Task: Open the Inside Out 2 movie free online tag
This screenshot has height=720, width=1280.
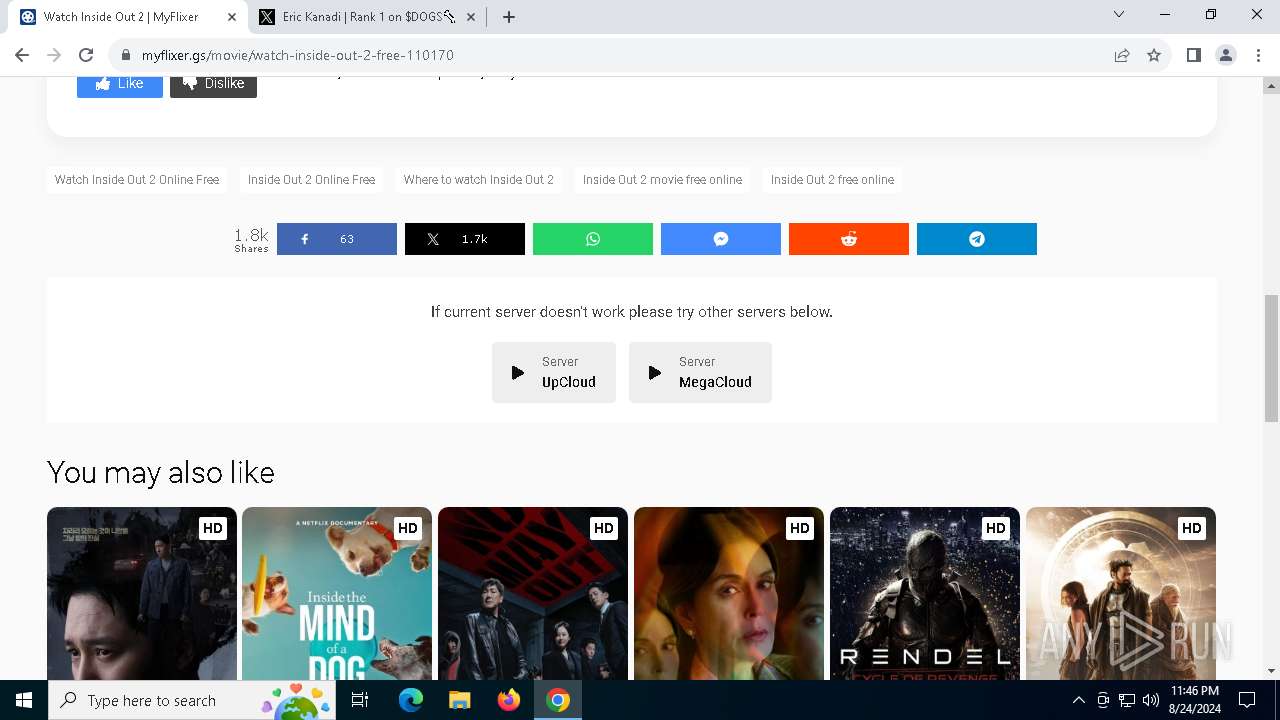Action: coord(662,180)
